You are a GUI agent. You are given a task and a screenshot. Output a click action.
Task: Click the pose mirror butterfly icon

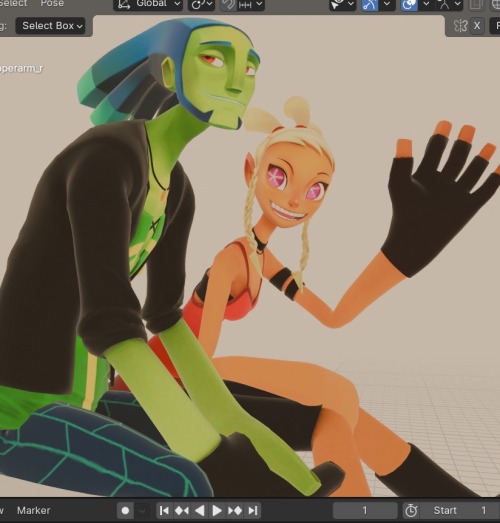pos(460,26)
